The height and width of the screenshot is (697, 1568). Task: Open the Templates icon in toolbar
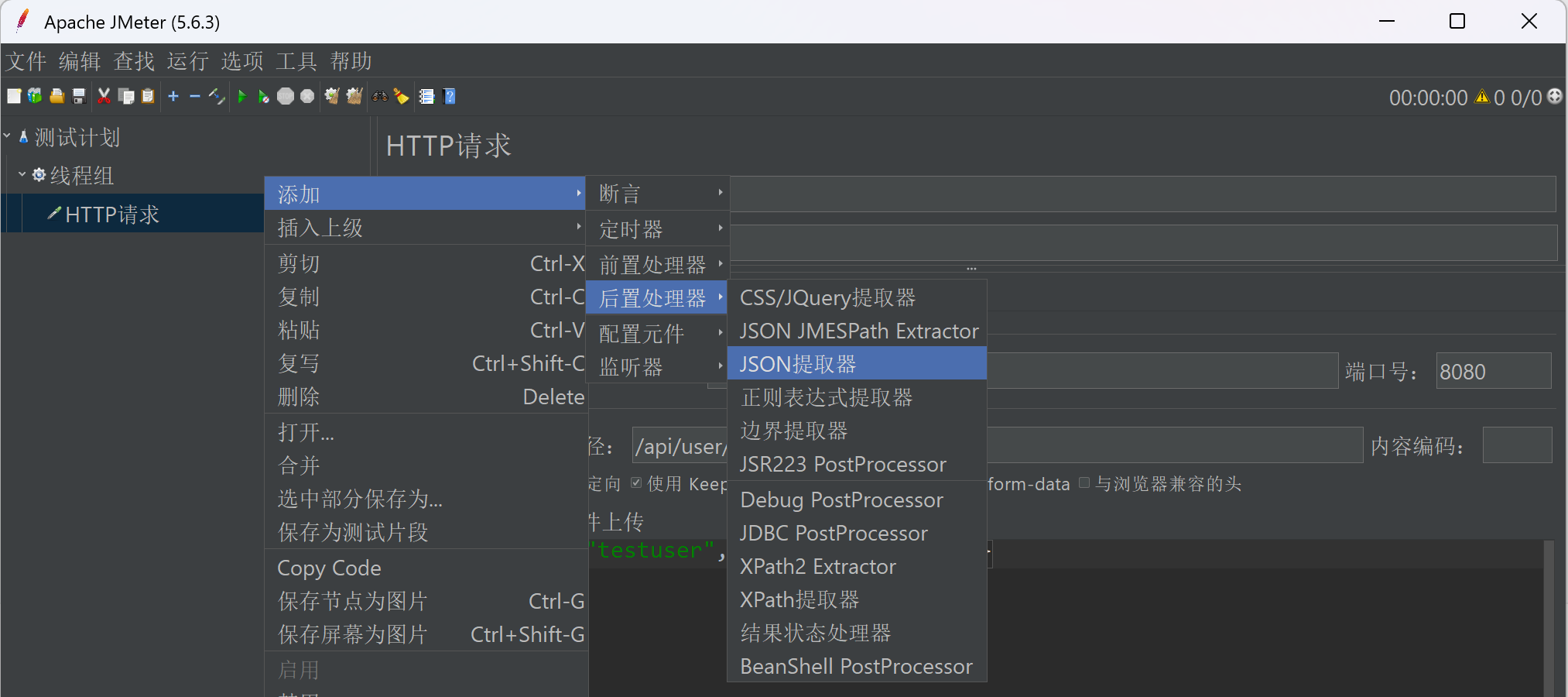[35, 96]
